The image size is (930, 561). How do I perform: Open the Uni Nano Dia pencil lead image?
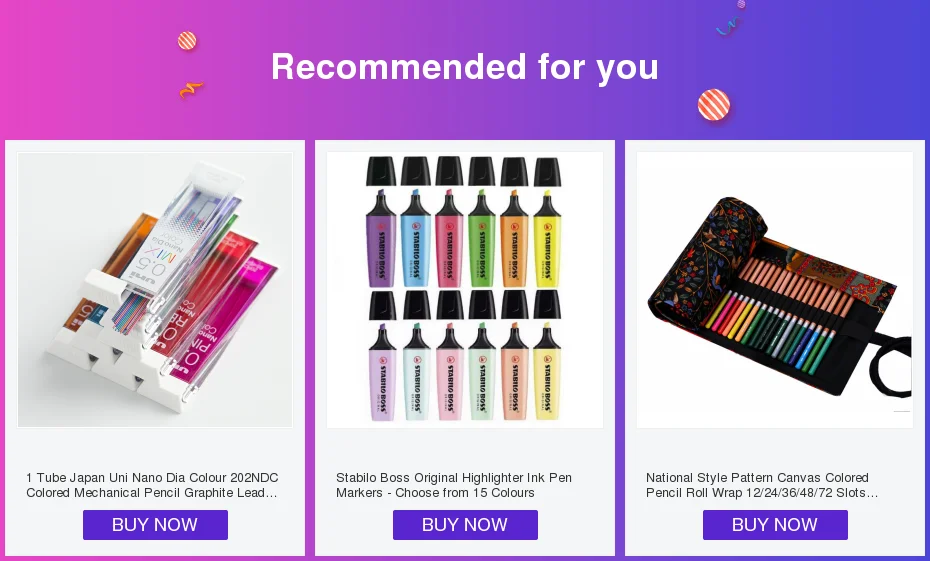[155, 289]
